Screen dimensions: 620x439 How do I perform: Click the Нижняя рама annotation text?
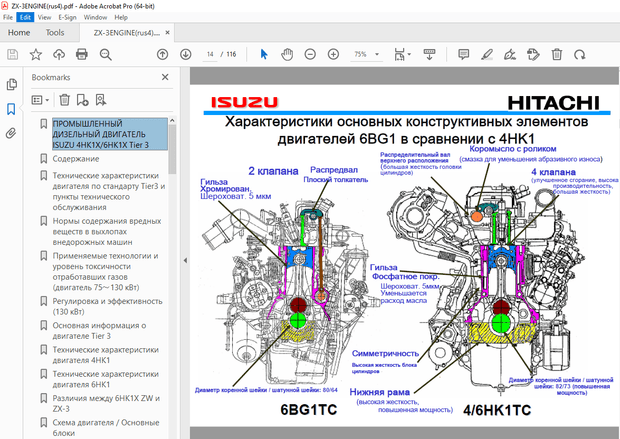(x=380, y=392)
